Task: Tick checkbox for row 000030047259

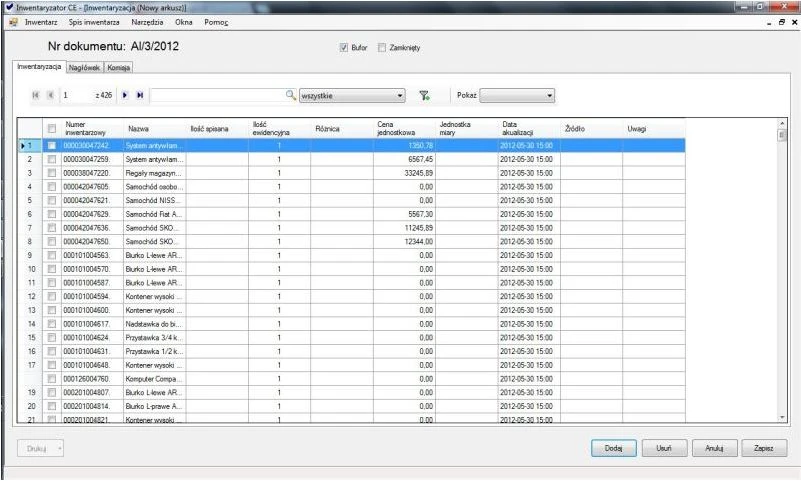Action: coord(52,159)
